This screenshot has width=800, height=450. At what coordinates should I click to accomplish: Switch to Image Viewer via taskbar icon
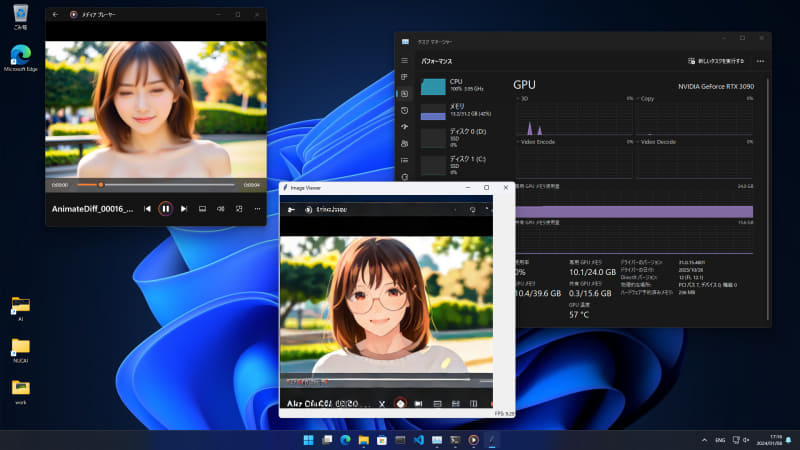pyautogui.click(x=492, y=440)
